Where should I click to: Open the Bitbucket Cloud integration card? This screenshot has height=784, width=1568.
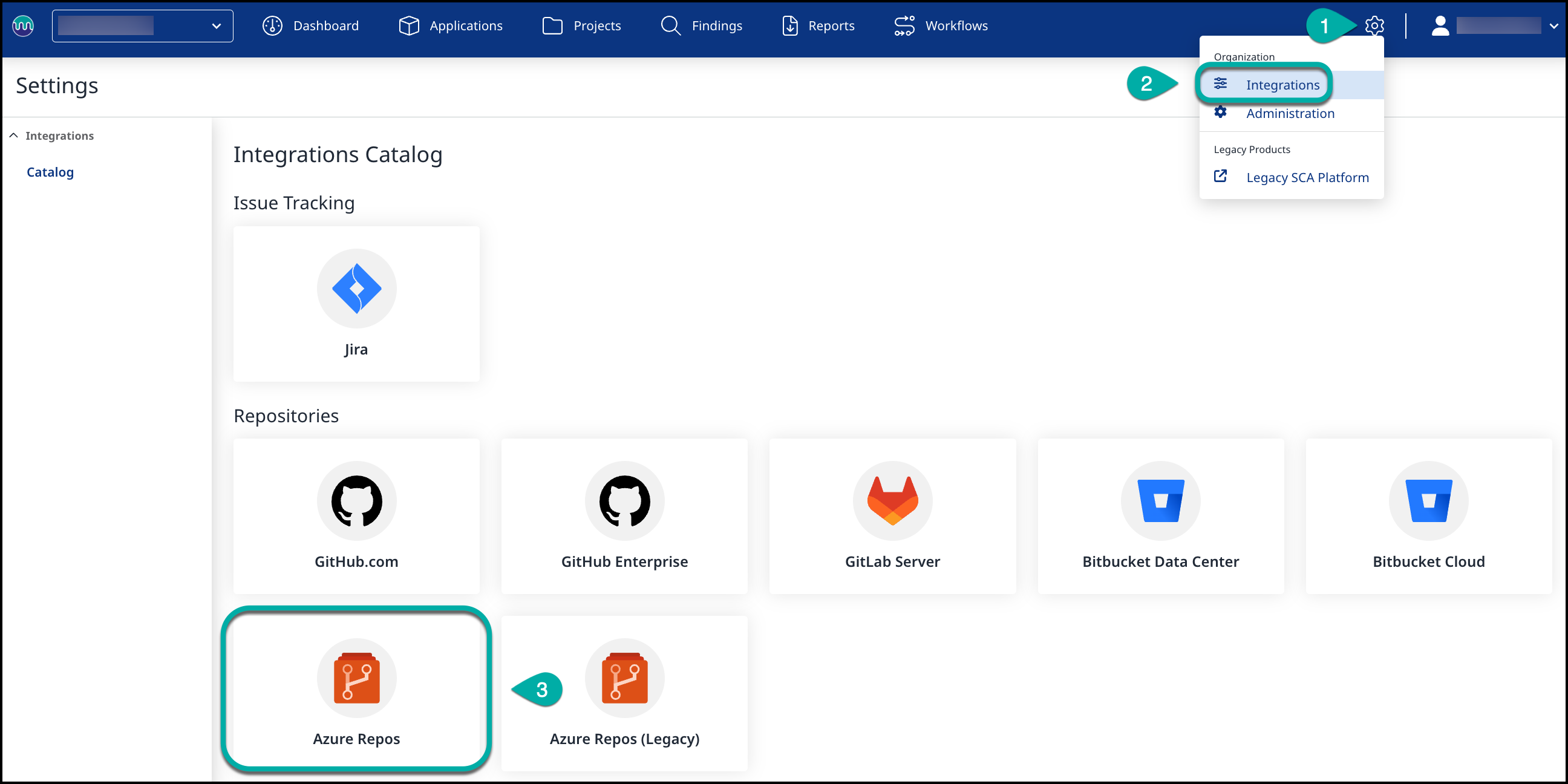point(1428,516)
